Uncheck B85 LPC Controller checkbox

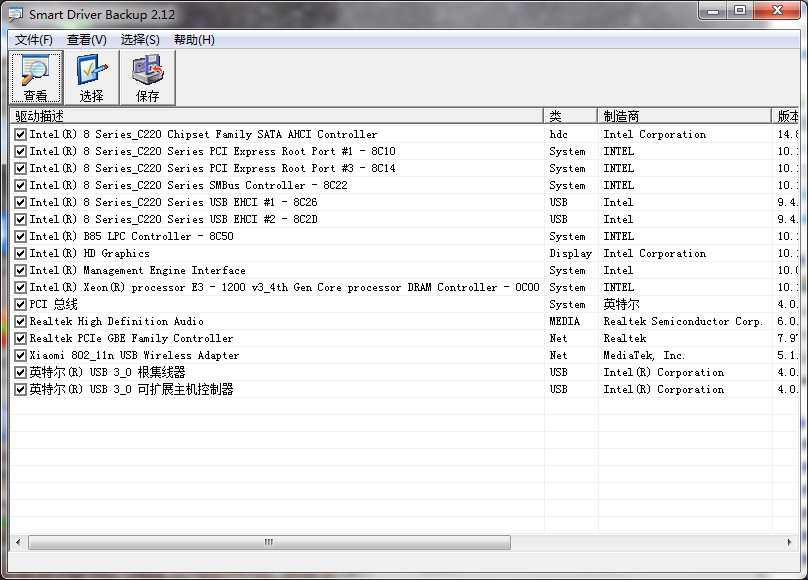coord(20,236)
